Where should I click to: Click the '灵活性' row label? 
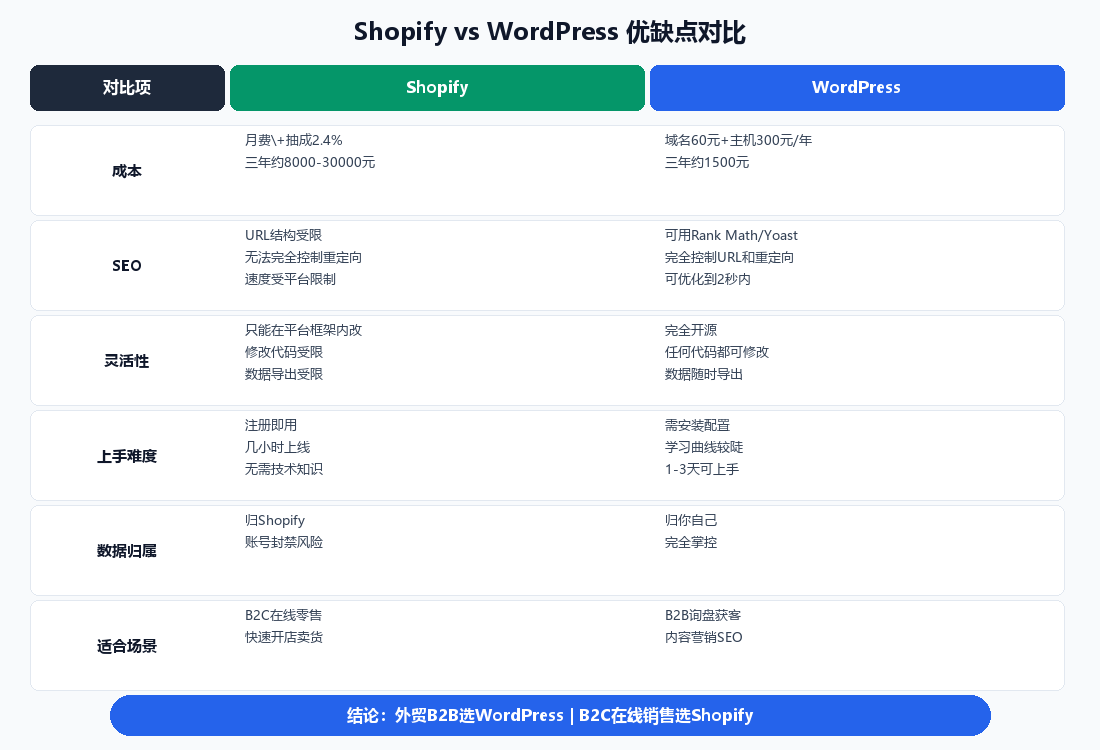127,361
